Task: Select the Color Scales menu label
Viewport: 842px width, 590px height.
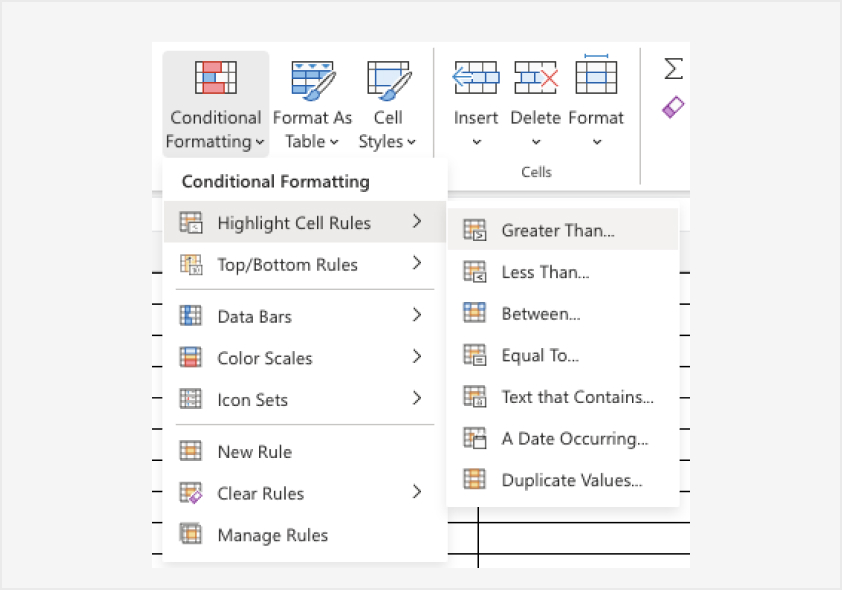Action: (x=265, y=358)
